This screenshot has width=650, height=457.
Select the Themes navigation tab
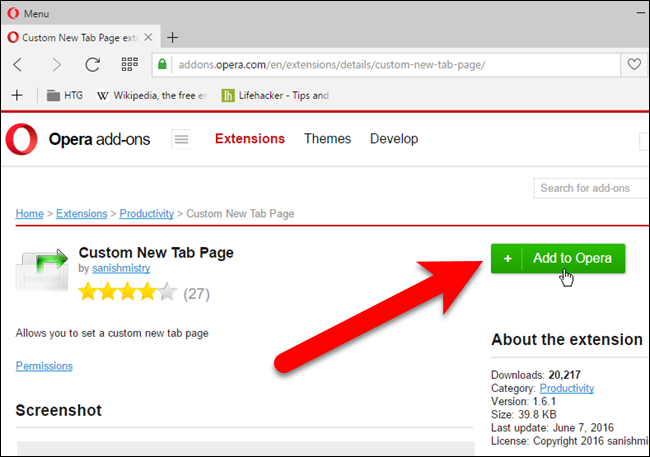327,139
